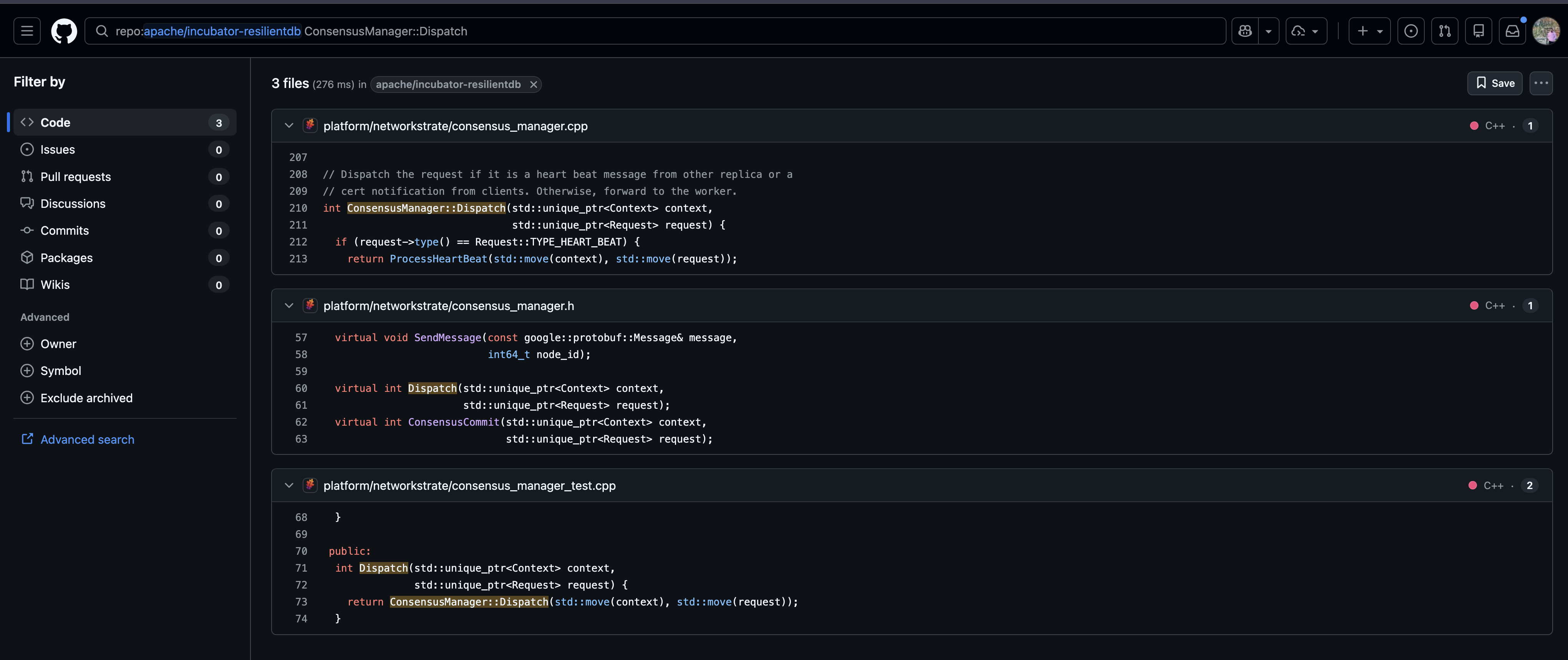This screenshot has width=1568, height=660.
Task: Click highlighted ConsensusManager::Dispatch on line 73
Action: point(469,602)
